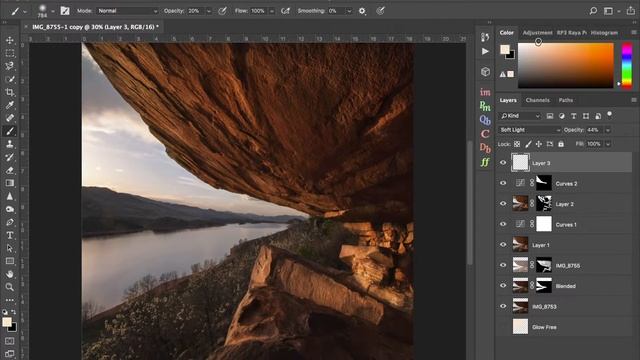Lock image pixels brush button
The width and height of the screenshot is (640, 360).
point(528,144)
